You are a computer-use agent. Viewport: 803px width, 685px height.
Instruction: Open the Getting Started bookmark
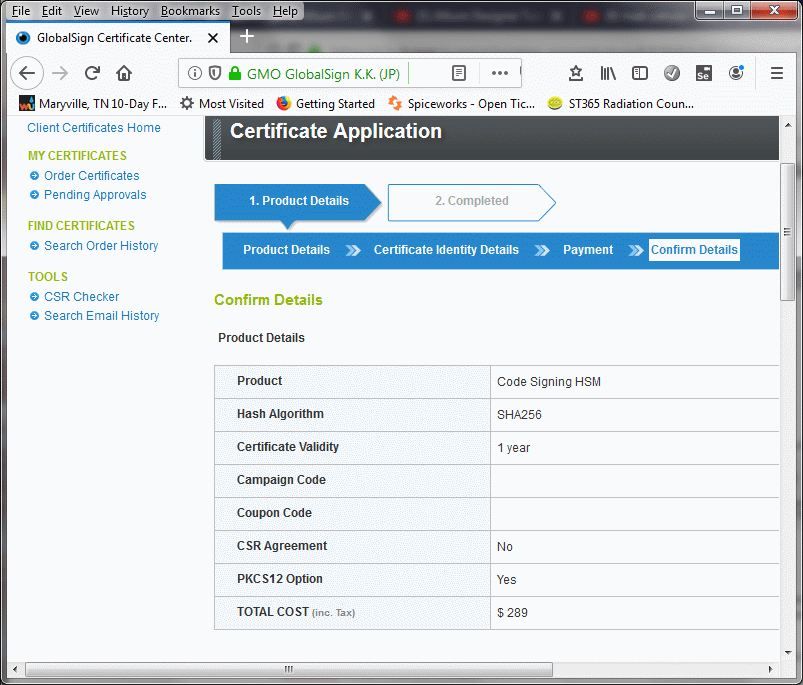click(326, 103)
